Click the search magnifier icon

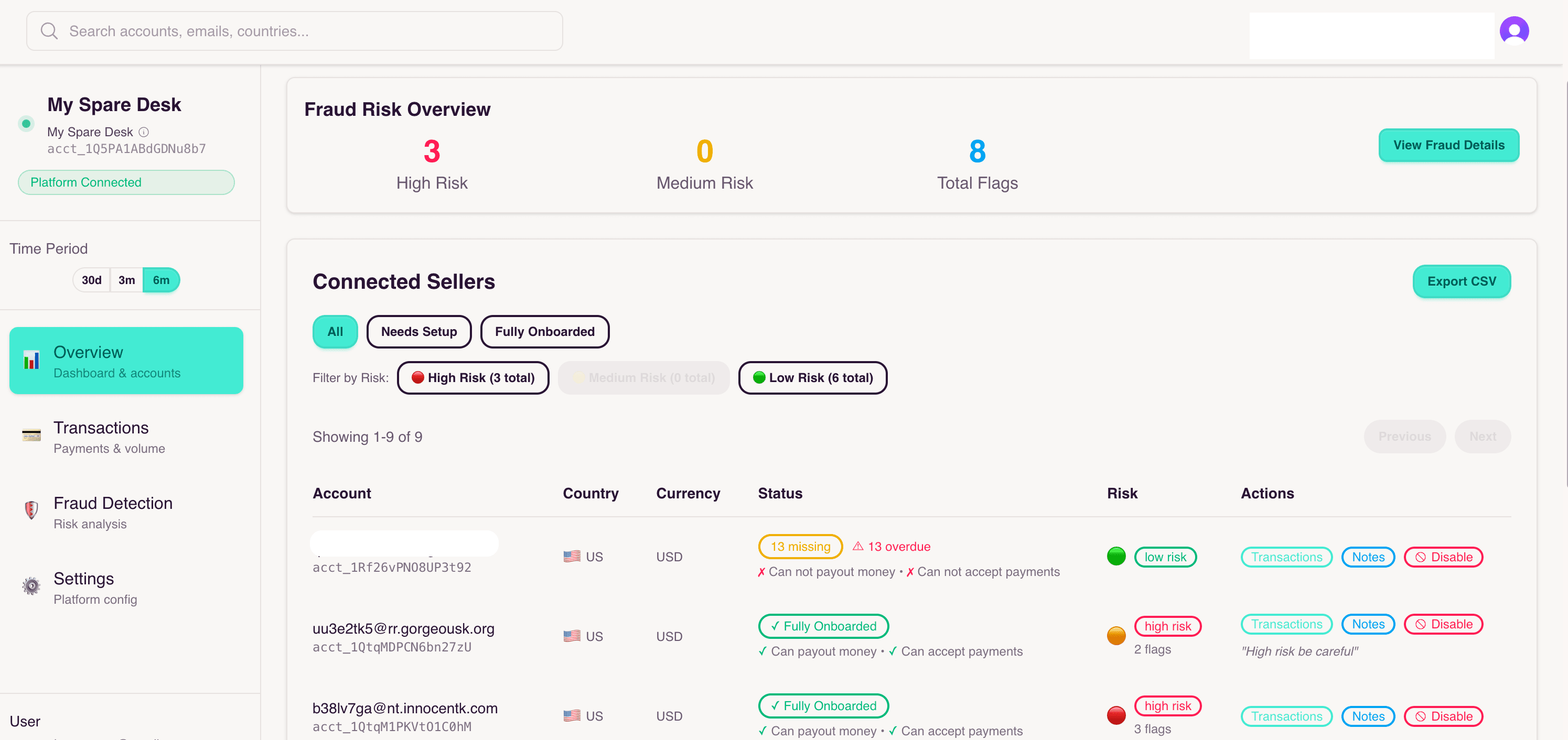pos(49,30)
